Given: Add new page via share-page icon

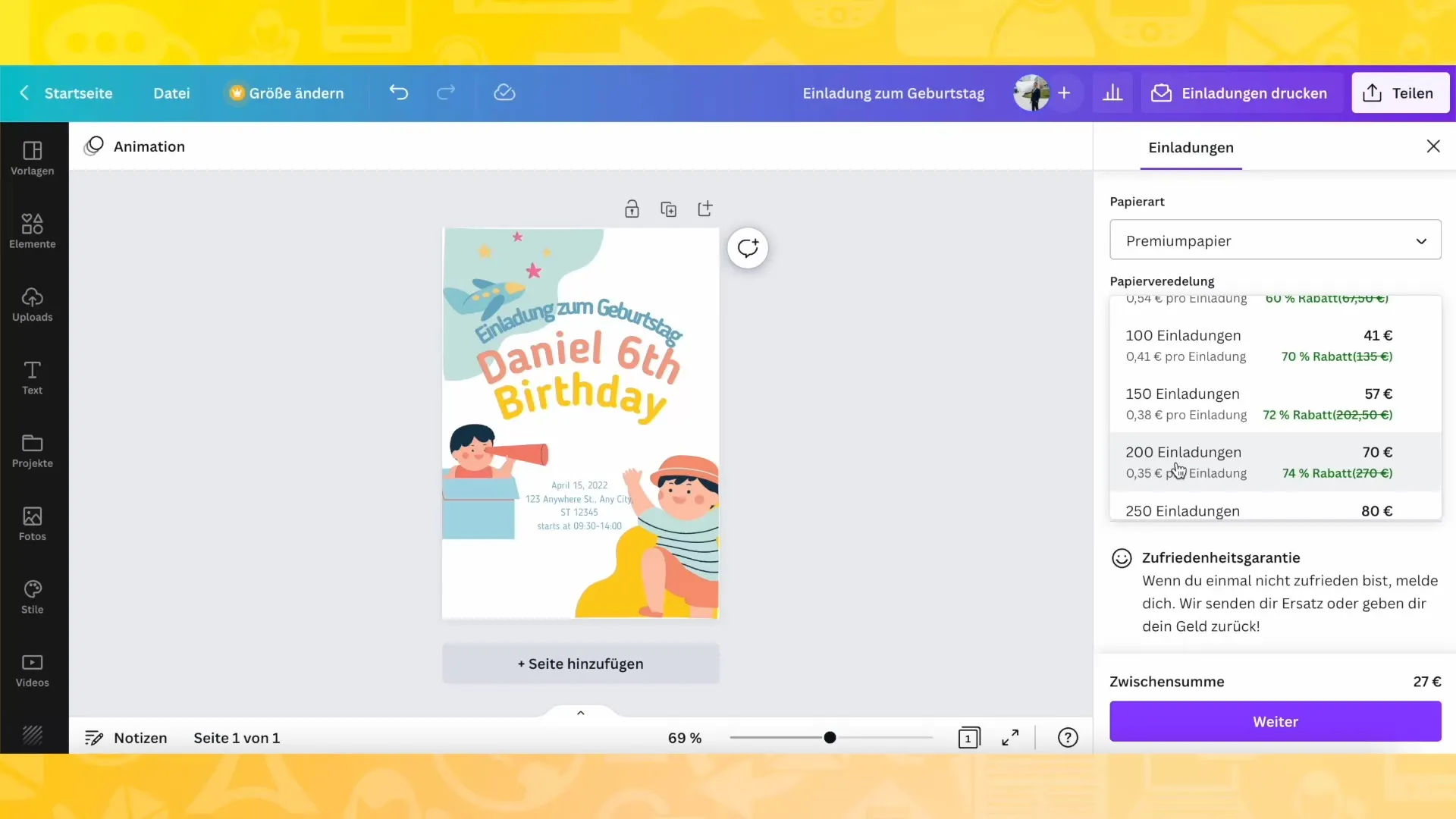Looking at the screenshot, I should click(705, 209).
